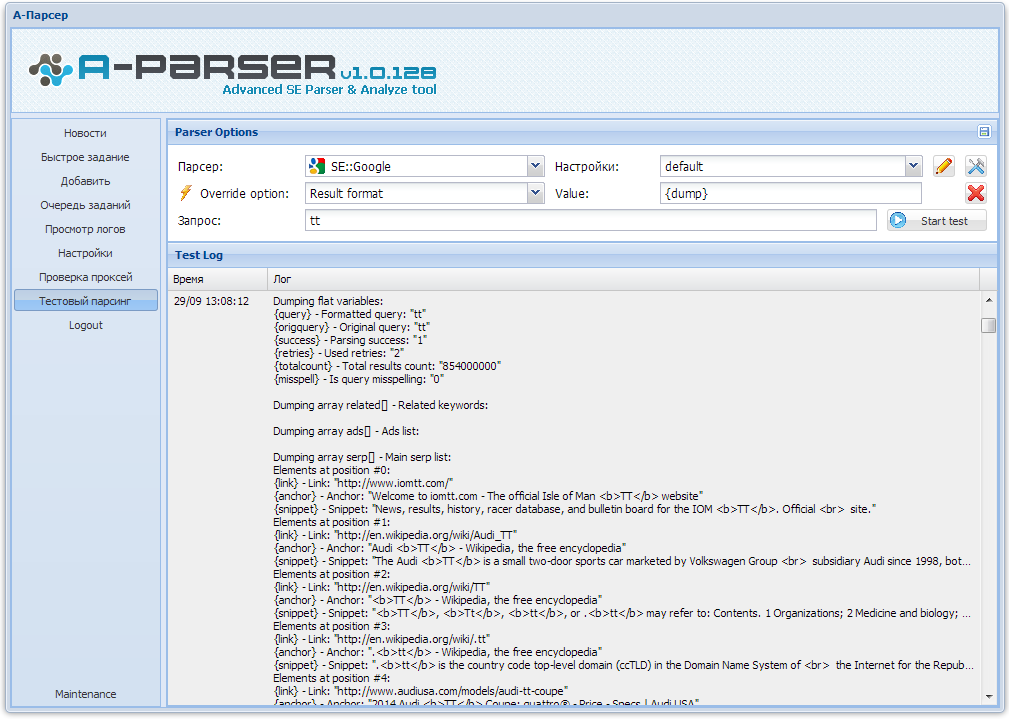
Task: Click the line "Dumping flat variables:"
Action: pos(328,301)
